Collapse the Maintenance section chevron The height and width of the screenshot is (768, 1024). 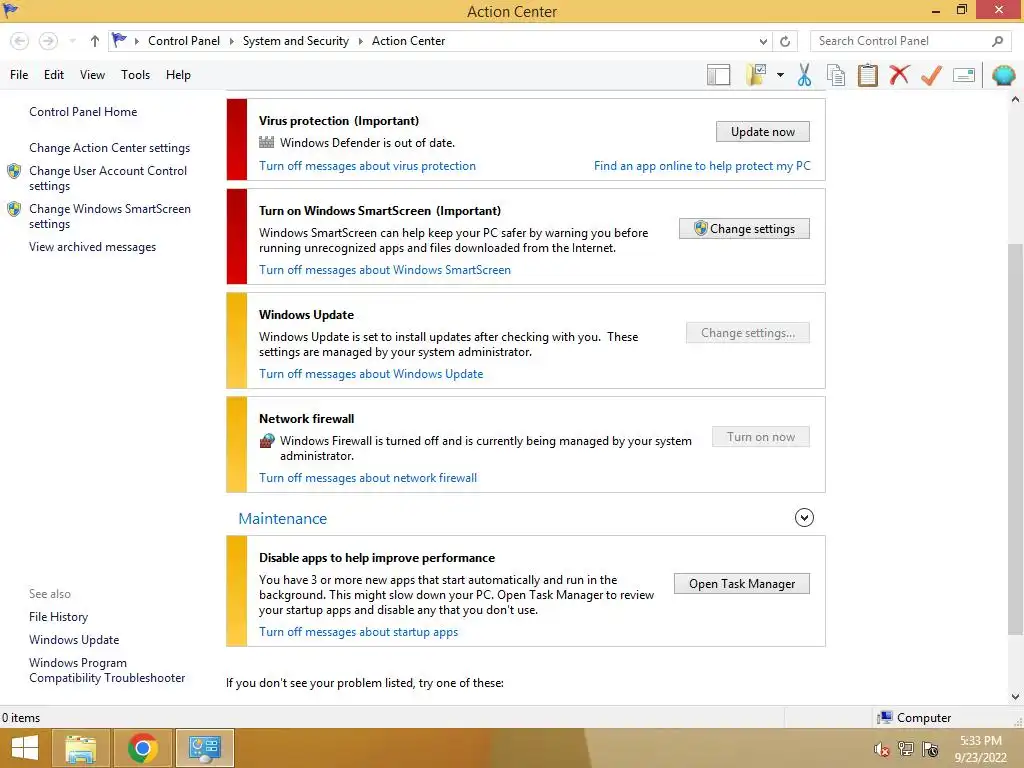(804, 518)
